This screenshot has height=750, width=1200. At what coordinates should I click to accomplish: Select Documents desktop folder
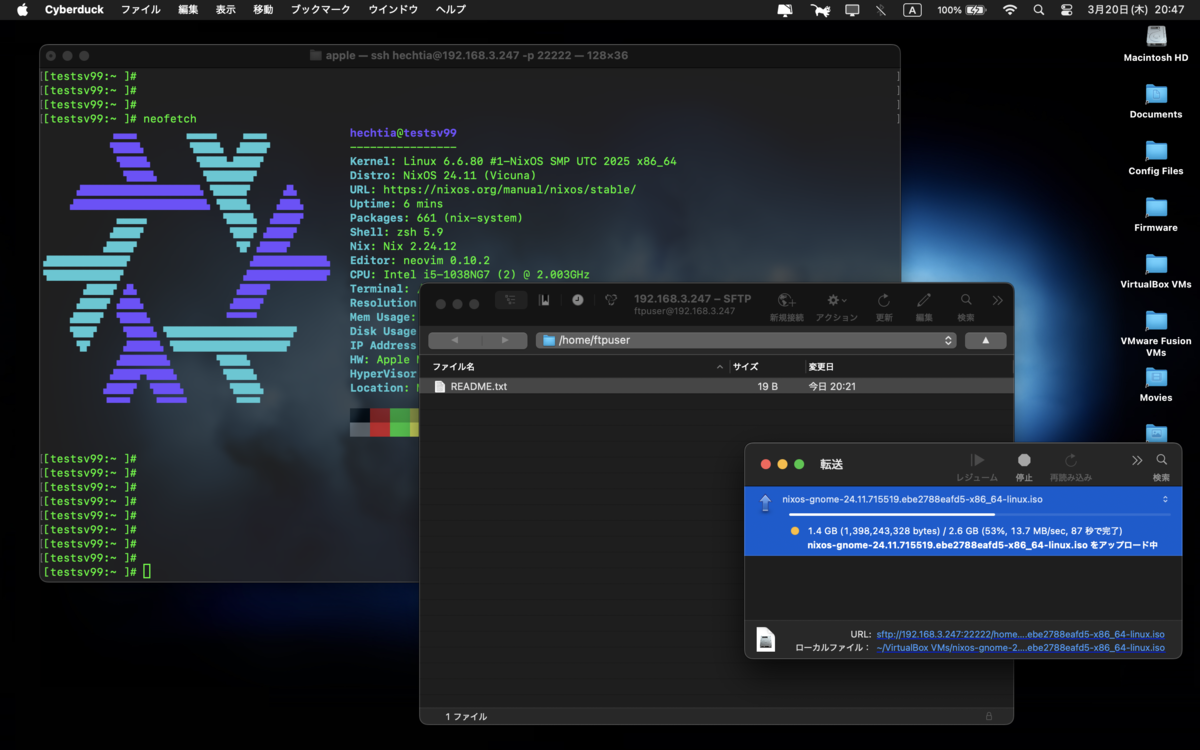tap(1156, 101)
